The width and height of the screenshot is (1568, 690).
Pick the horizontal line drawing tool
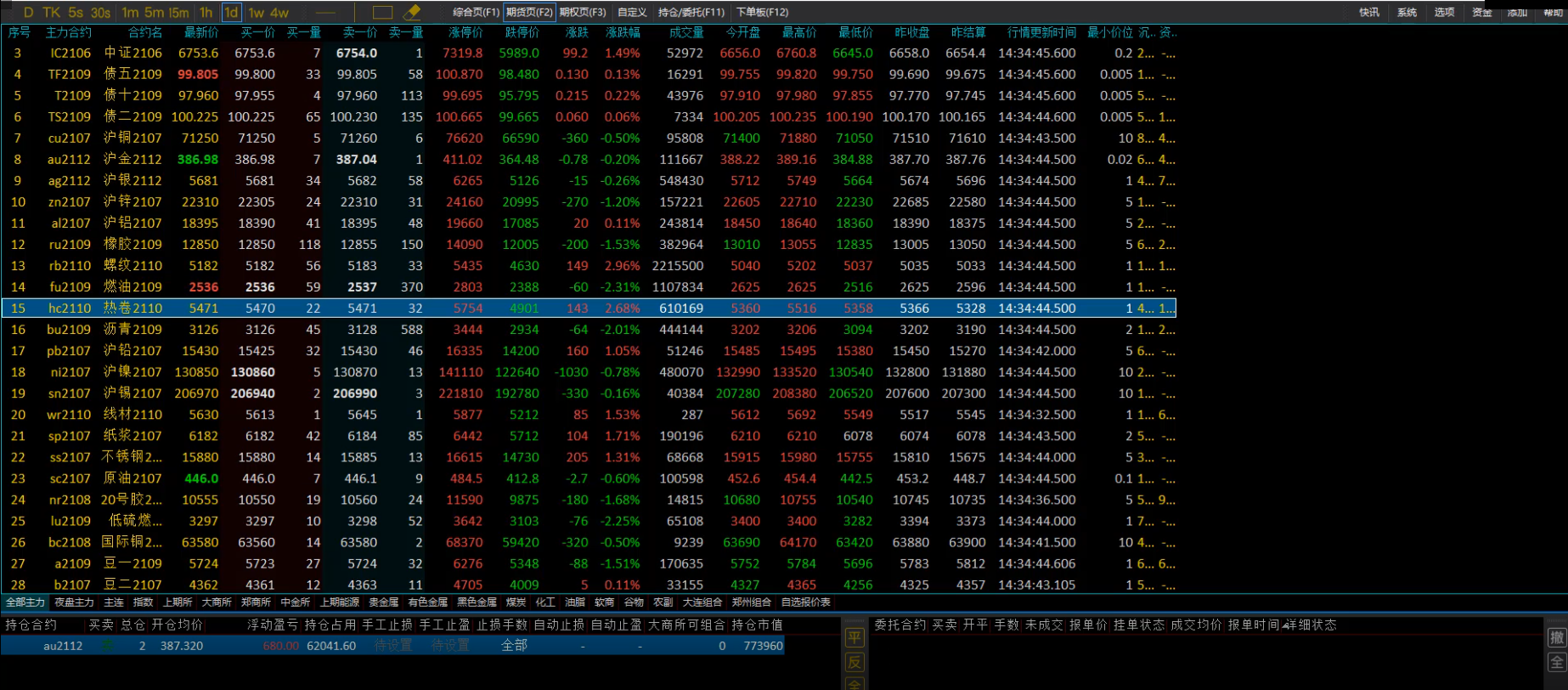325,12
